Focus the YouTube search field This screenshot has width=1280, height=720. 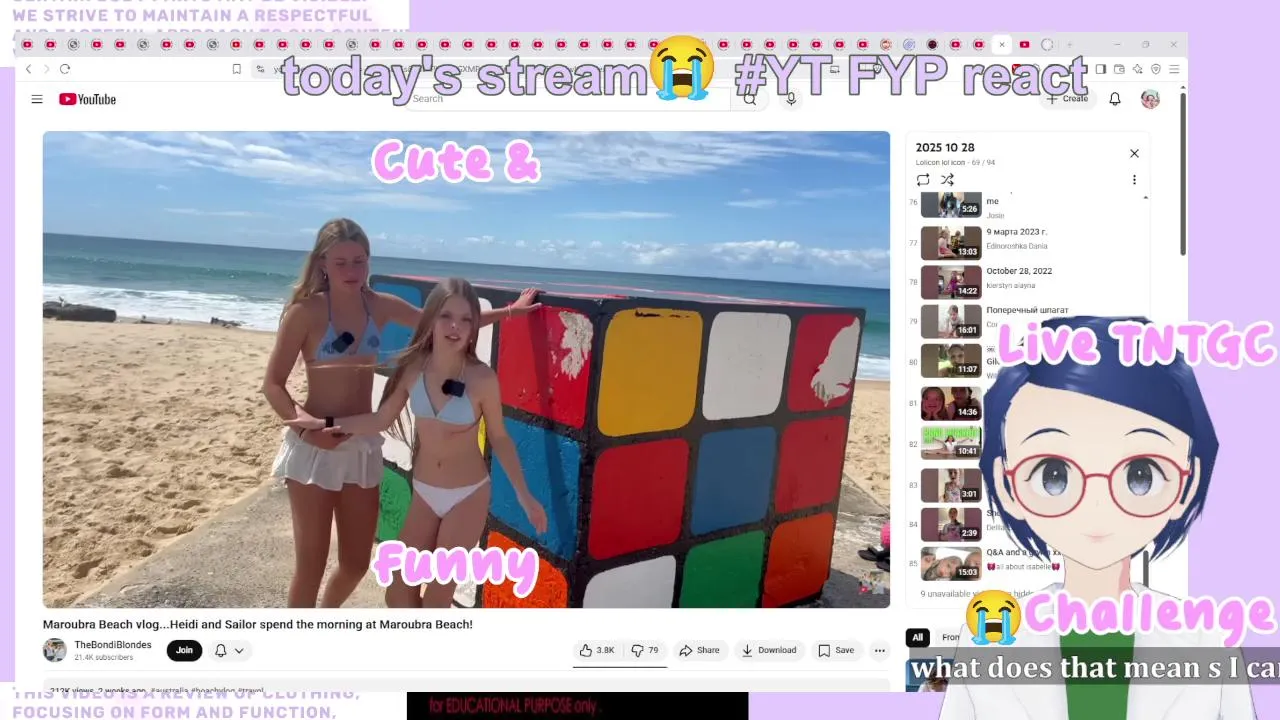(x=570, y=99)
